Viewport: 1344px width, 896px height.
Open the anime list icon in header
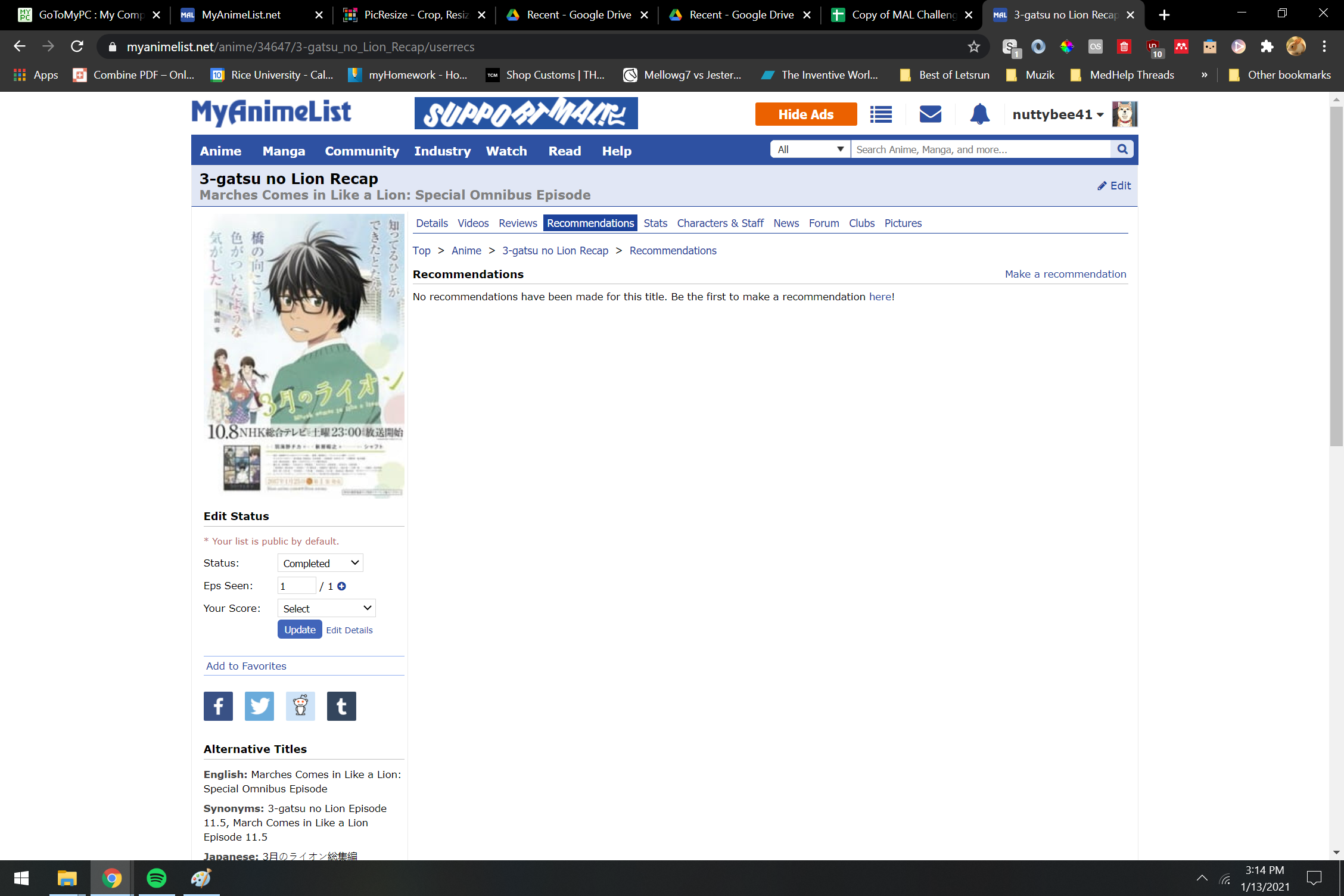point(881,114)
